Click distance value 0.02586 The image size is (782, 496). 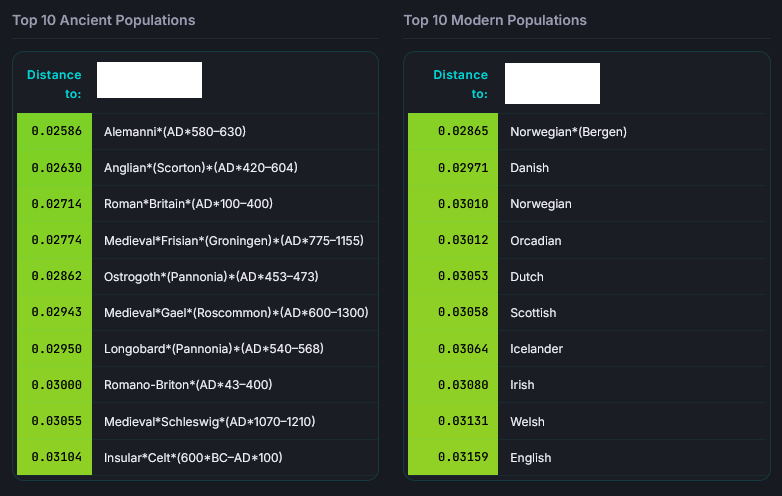(56, 131)
